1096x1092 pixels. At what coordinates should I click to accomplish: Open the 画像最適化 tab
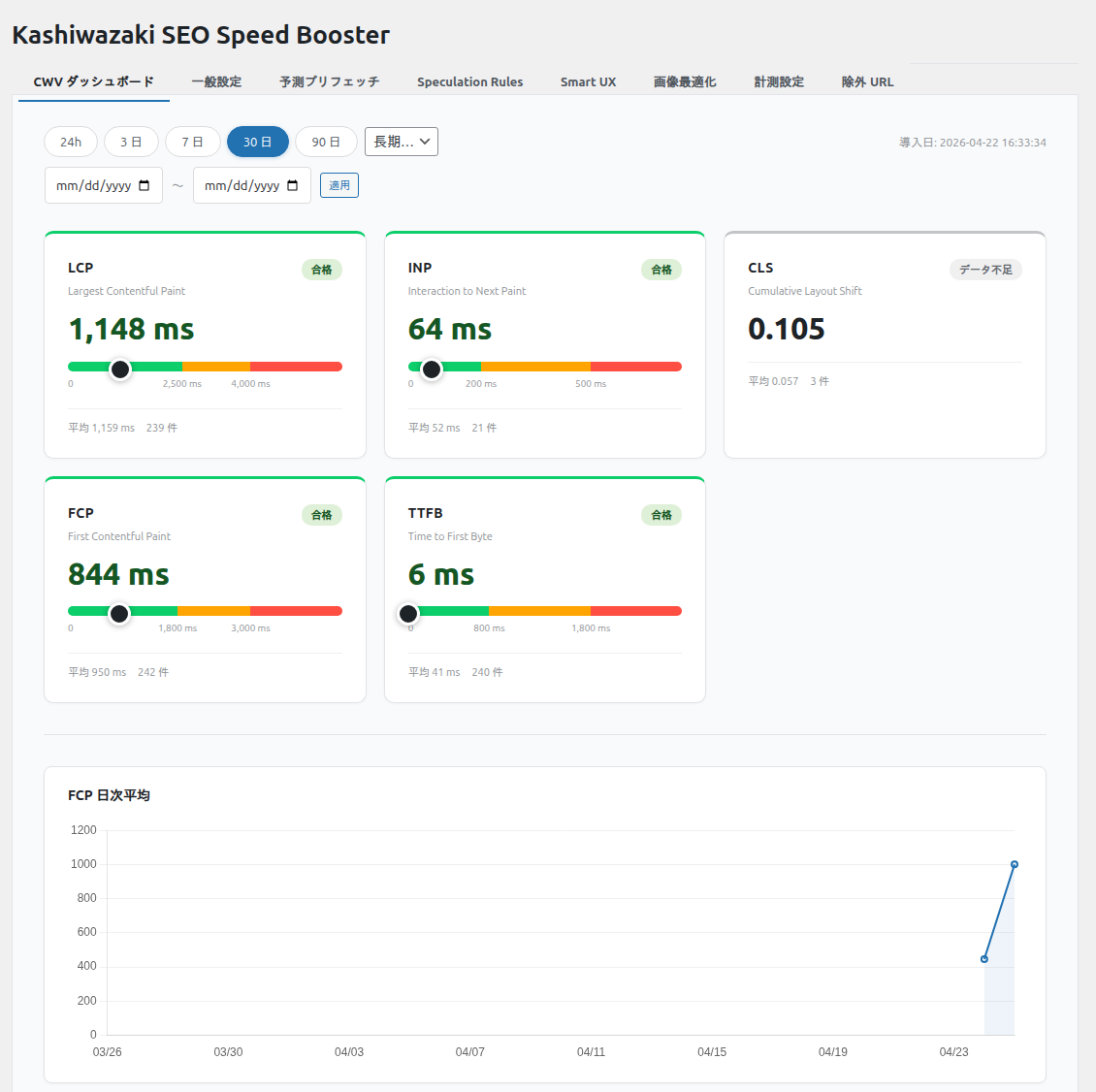[685, 81]
